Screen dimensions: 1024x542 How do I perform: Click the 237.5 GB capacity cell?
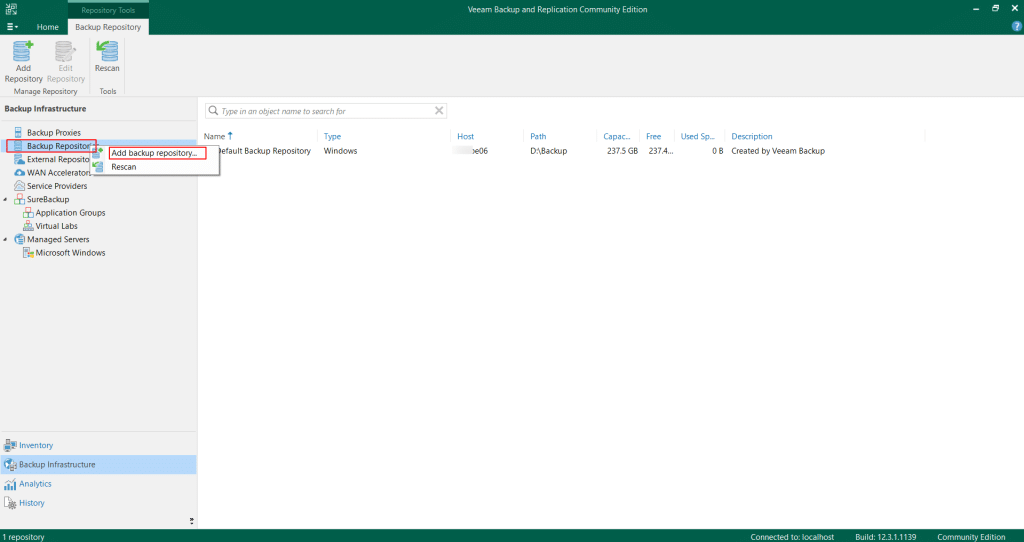[622, 151]
